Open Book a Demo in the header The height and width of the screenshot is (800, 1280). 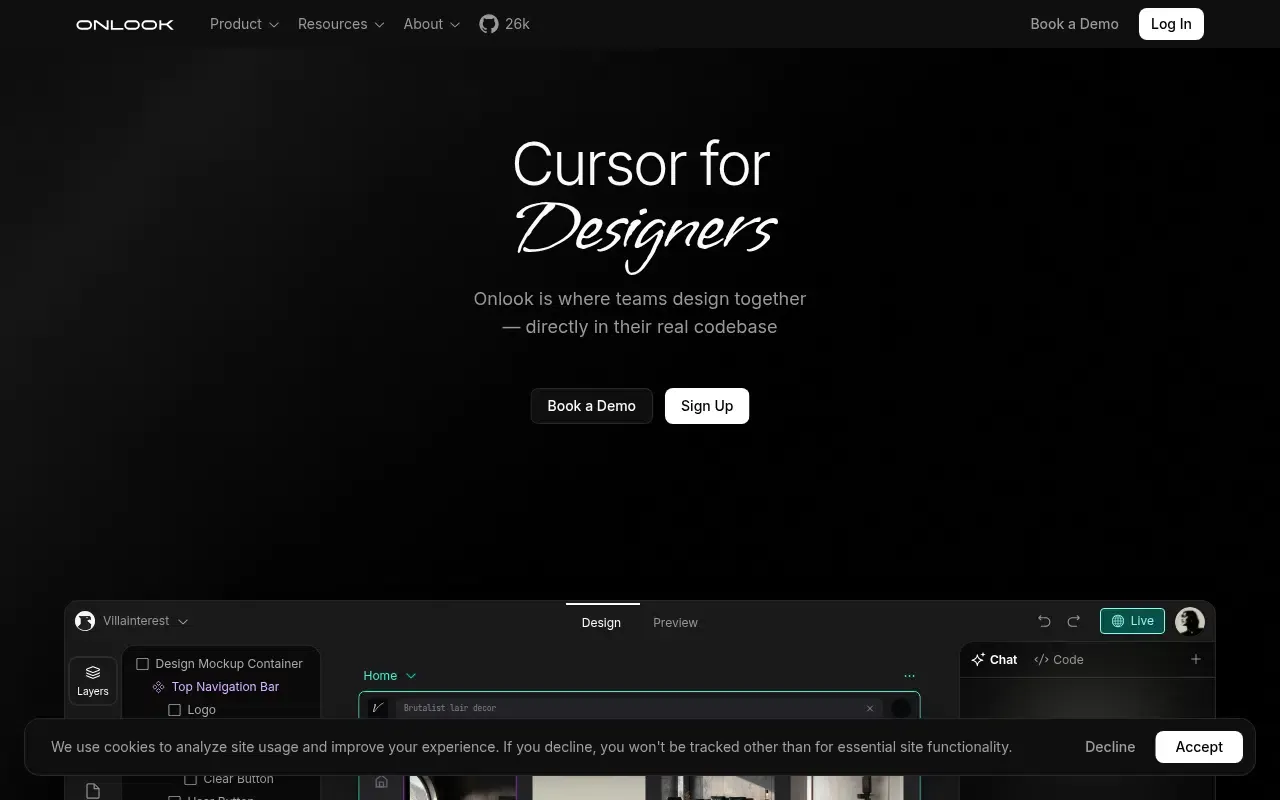[1075, 24]
